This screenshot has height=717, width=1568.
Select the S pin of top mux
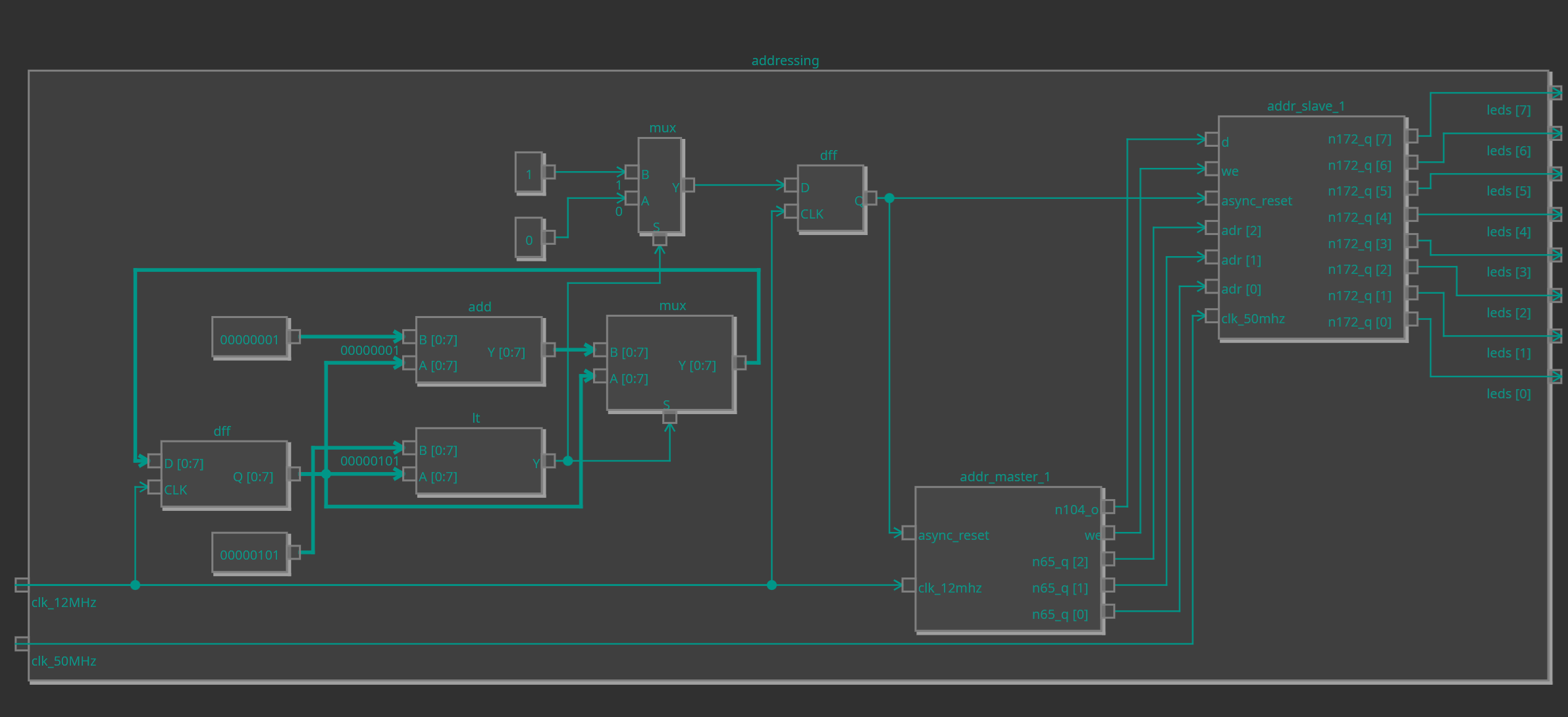click(x=660, y=240)
